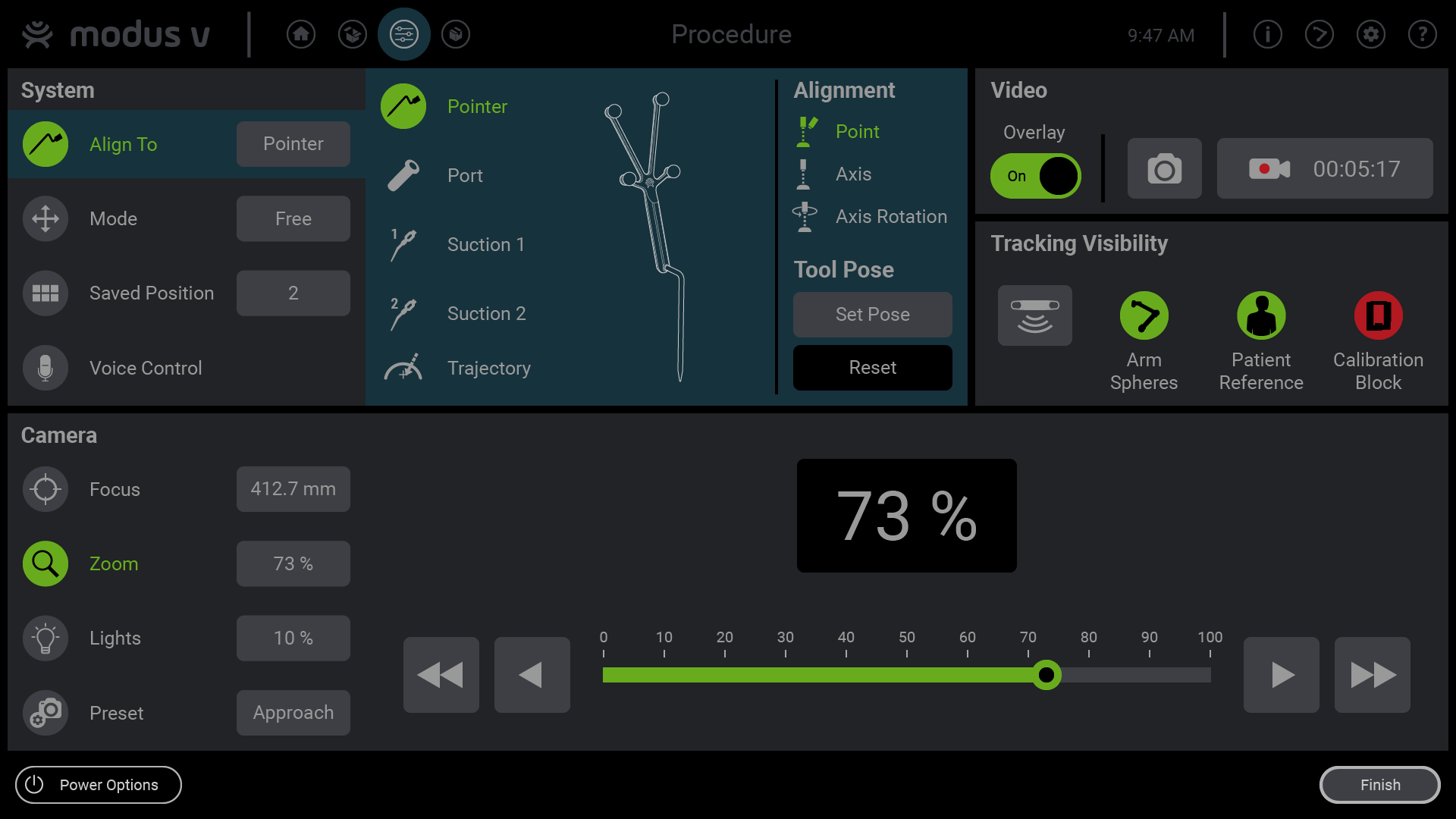The width and height of the screenshot is (1456, 819).
Task: Open the info icon in header
Action: click(1267, 34)
